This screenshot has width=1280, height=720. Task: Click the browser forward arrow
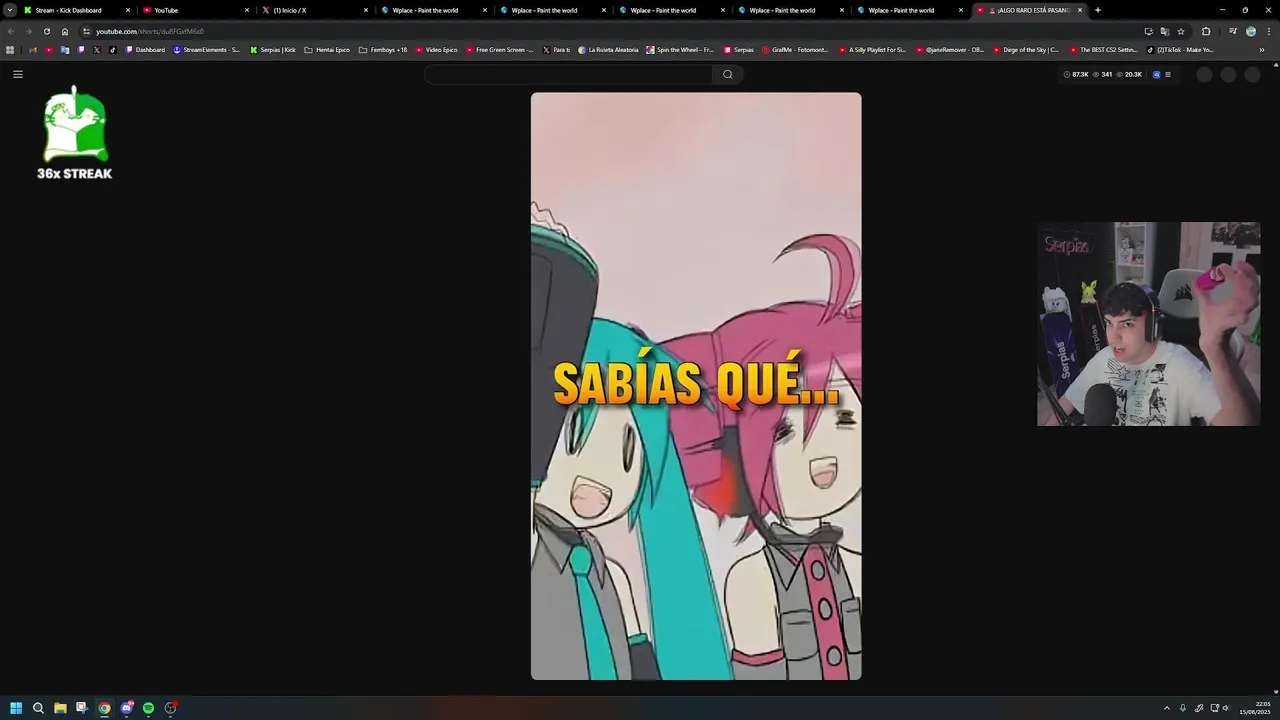tap(28, 31)
